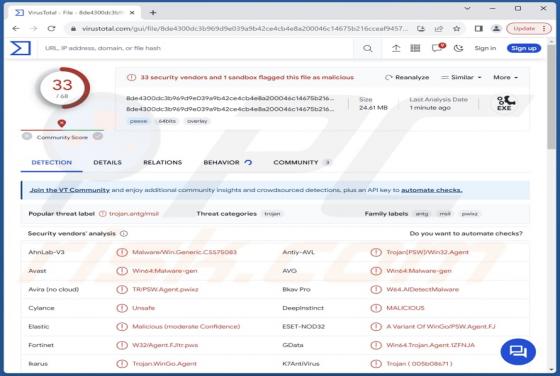This screenshot has height=376, width=560.
Task: Open the apps grid icon
Action: [415, 48]
